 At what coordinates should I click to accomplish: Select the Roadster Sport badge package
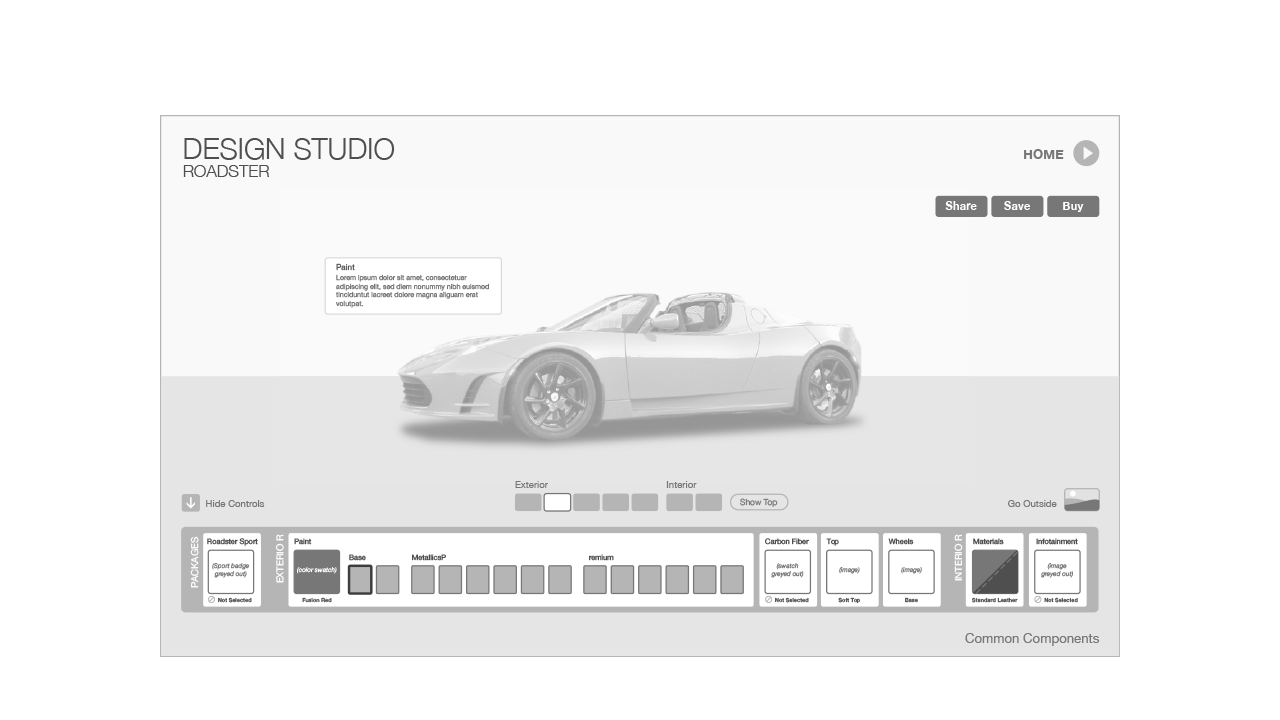point(231,571)
